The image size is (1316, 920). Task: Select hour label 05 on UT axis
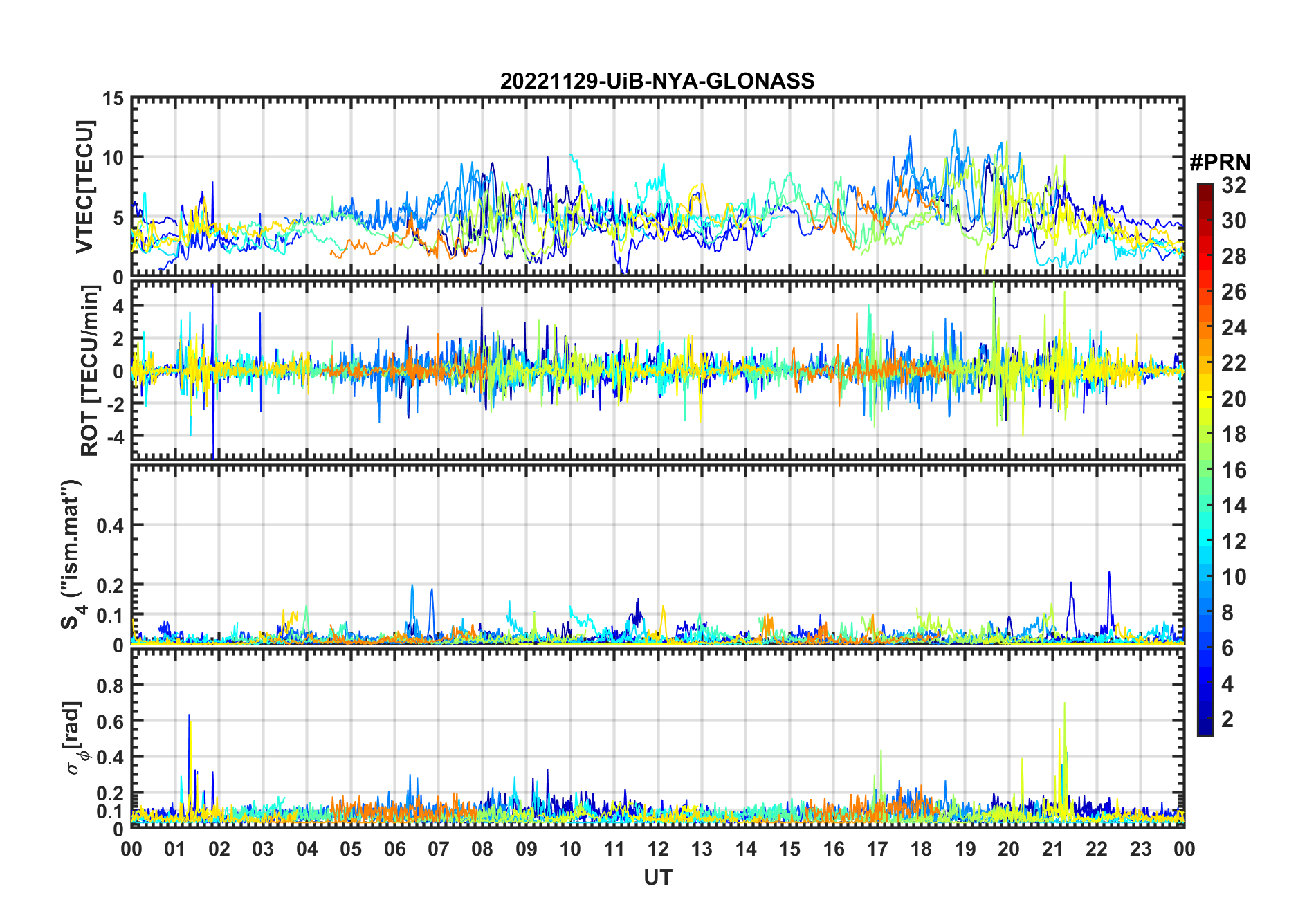[x=351, y=849]
